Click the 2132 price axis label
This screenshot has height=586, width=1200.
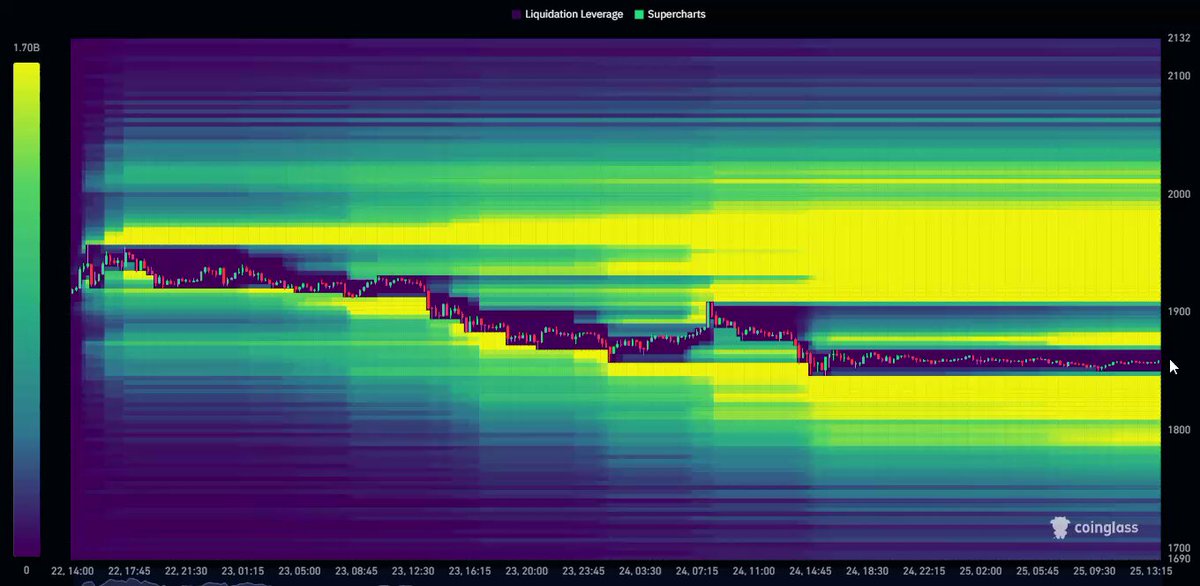click(1177, 40)
